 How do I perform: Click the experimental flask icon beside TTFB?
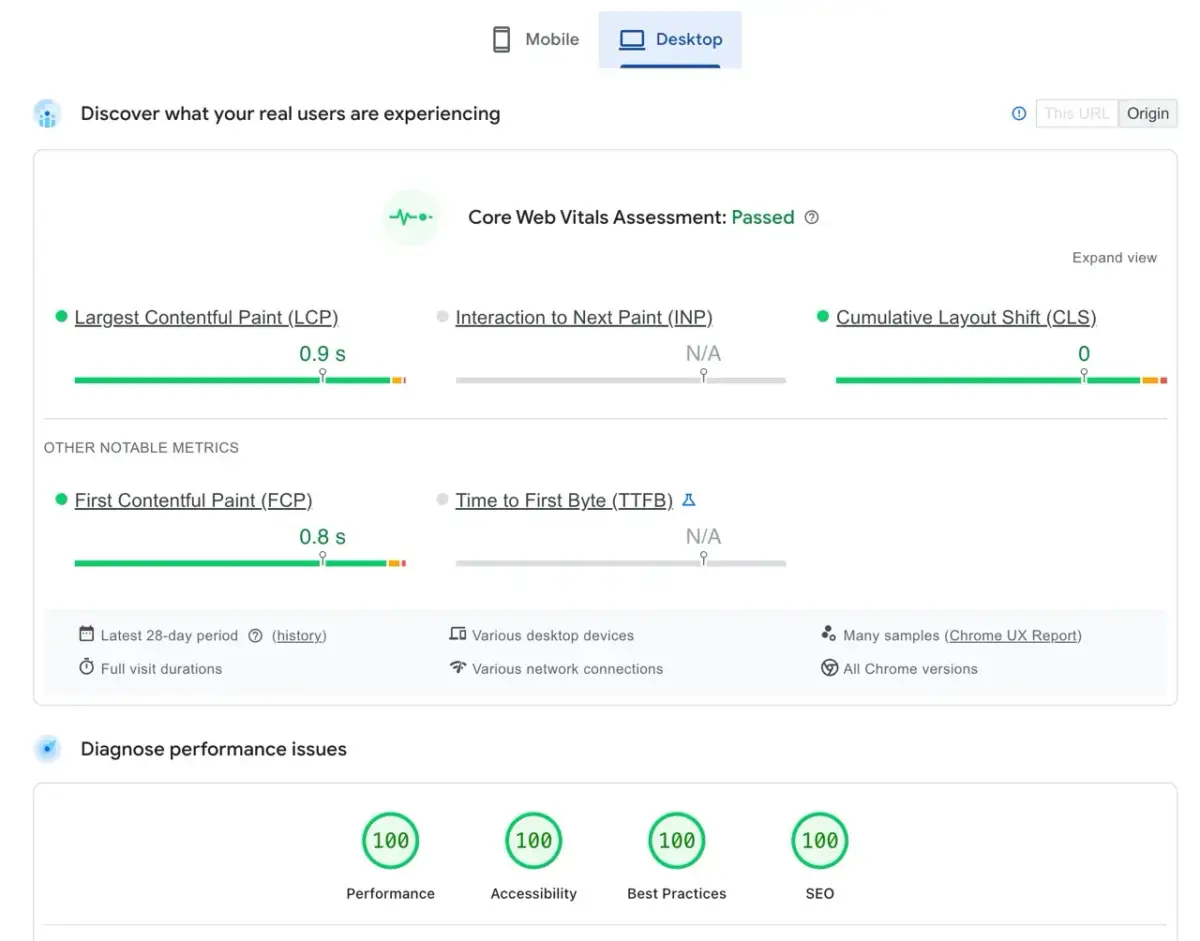click(x=689, y=500)
